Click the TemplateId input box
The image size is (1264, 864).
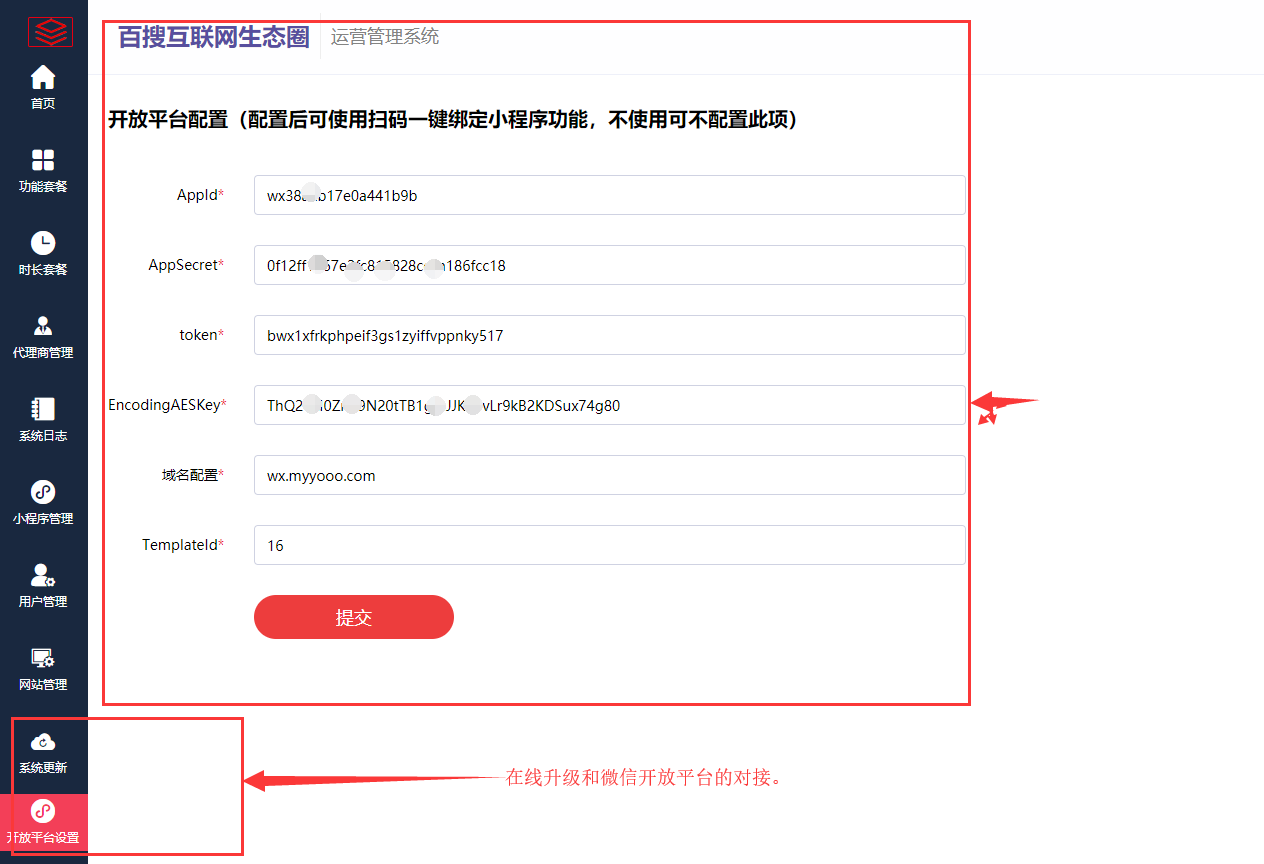609,545
